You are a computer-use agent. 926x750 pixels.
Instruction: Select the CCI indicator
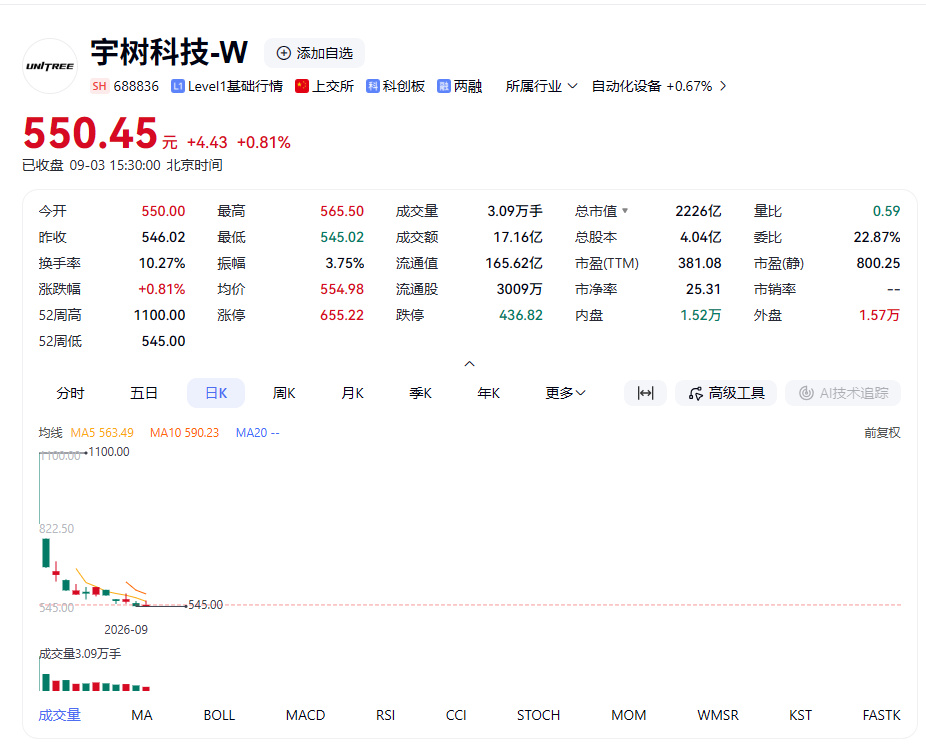coord(456,715)
